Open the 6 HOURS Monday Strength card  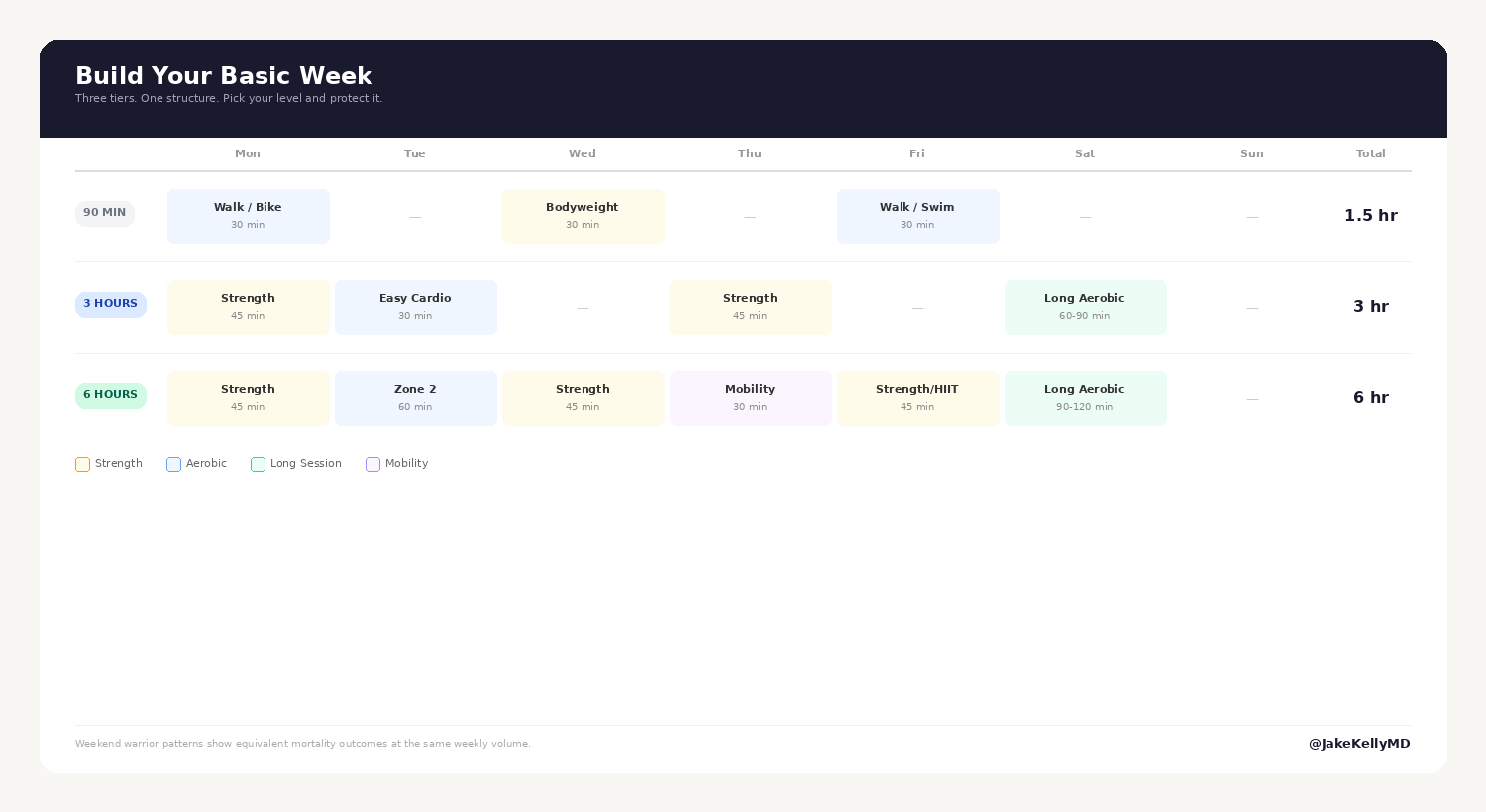coord(249,398)
